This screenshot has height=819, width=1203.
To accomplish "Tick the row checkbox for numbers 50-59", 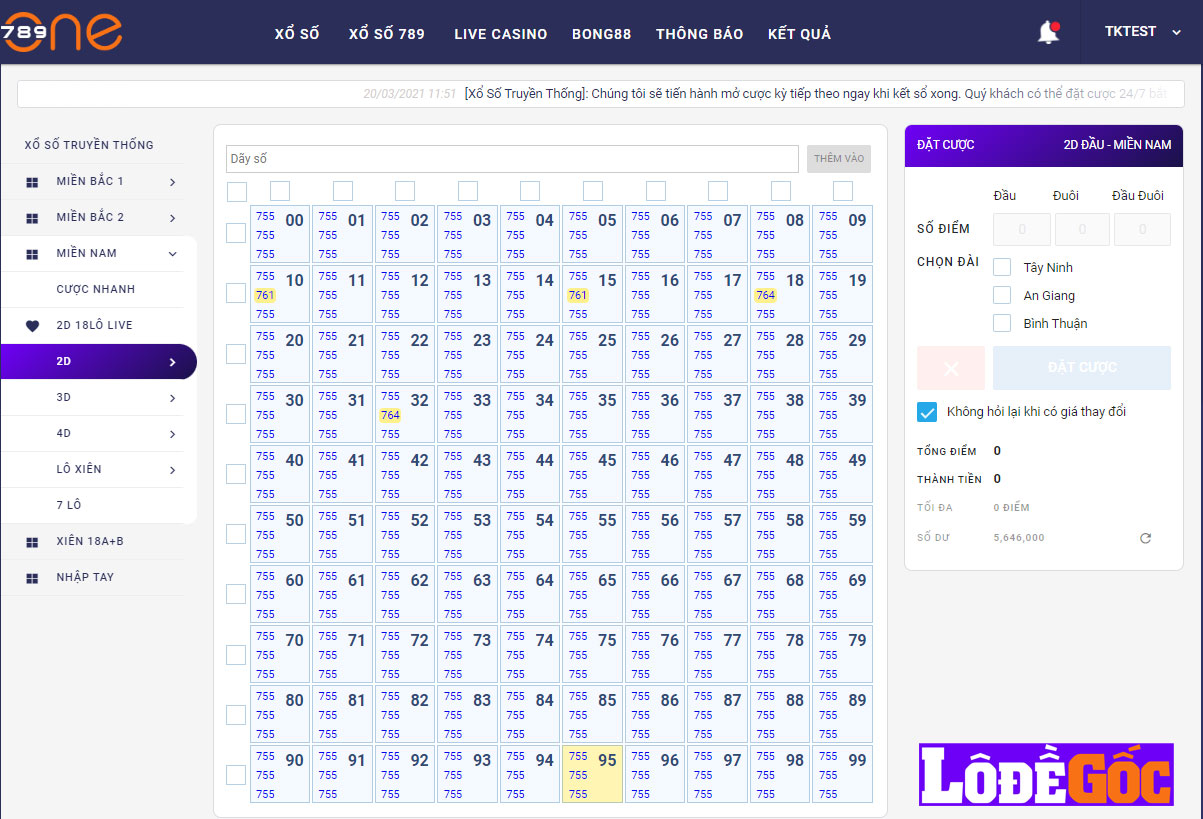I will point(236,534).
